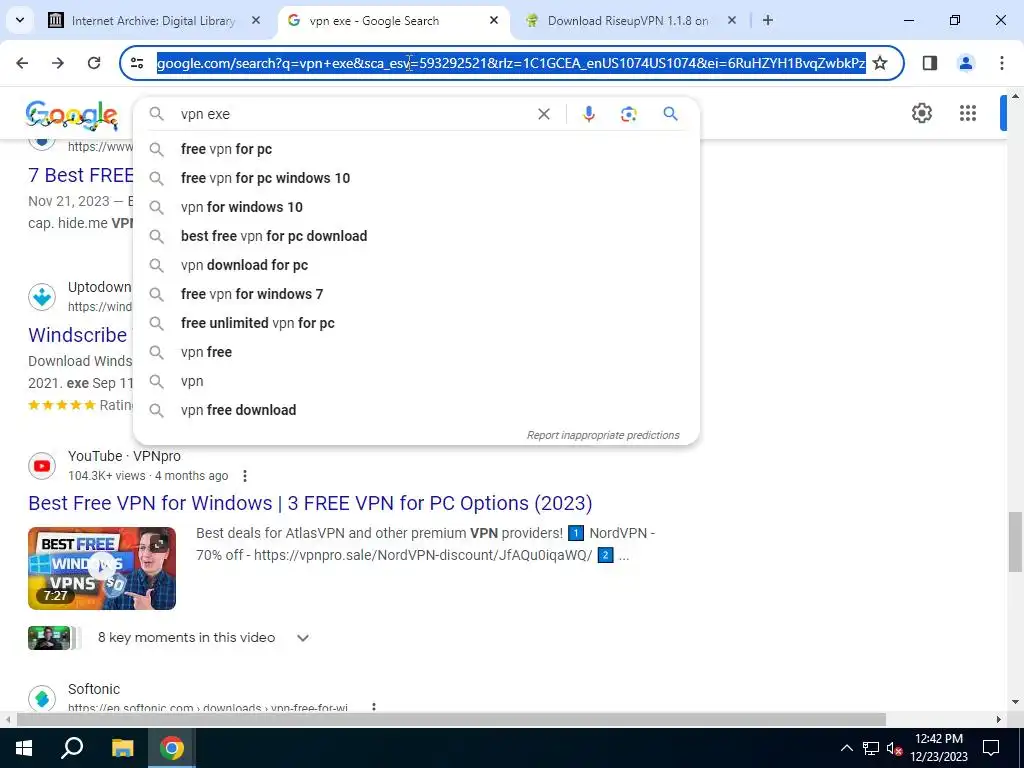Image resolution: width=1024 pixels, height=768 pixels.
Task: Open Chrome side panel
Action: pyautogui.click(x=930, y=63)
